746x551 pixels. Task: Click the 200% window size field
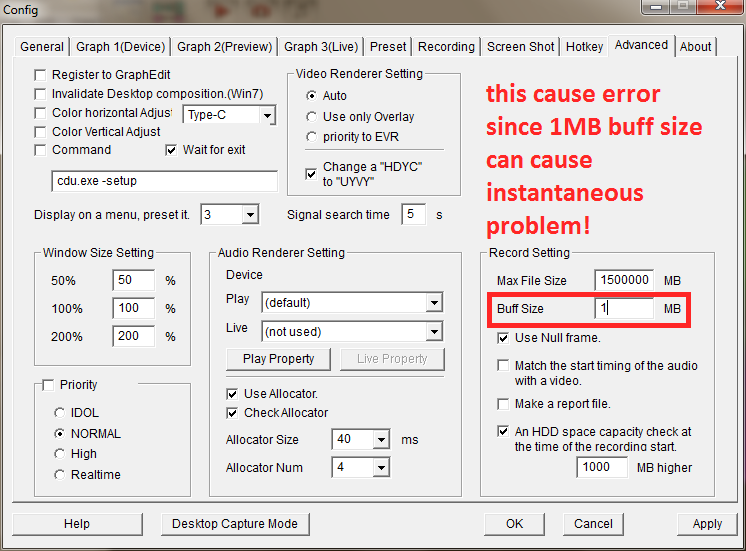tap(134, 336)
